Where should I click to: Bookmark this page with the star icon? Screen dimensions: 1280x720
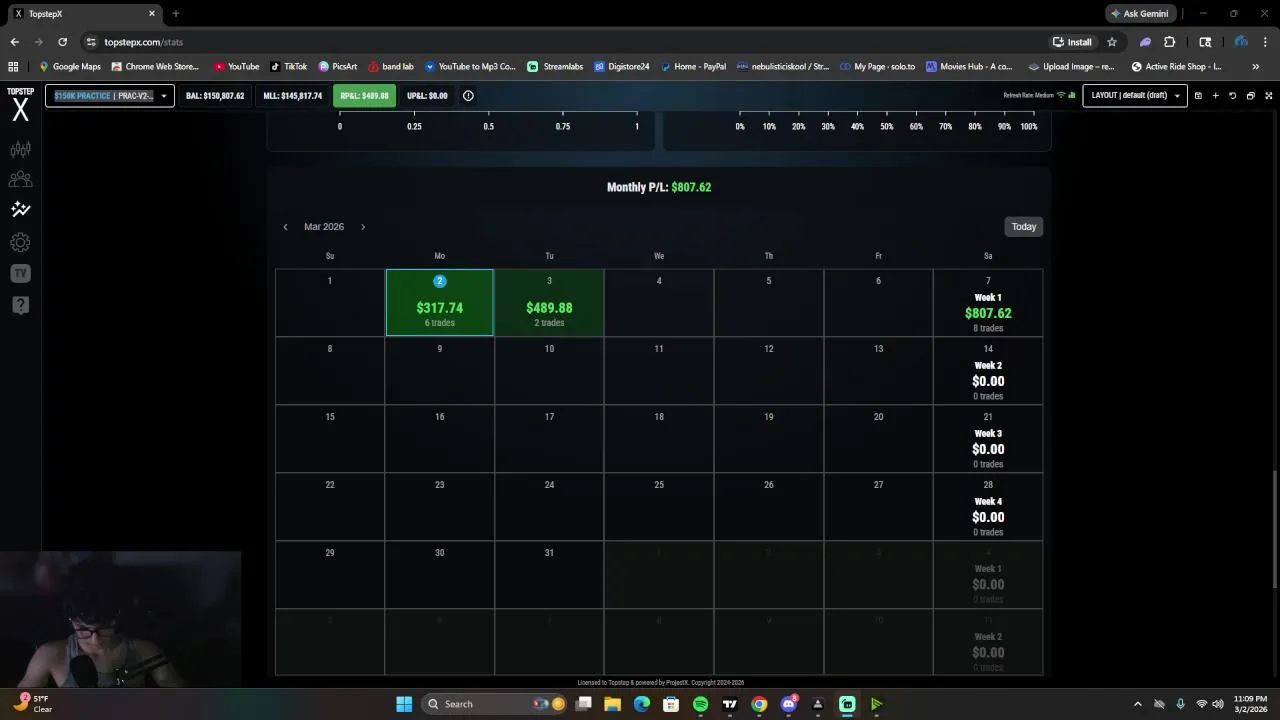(1111, 42)
